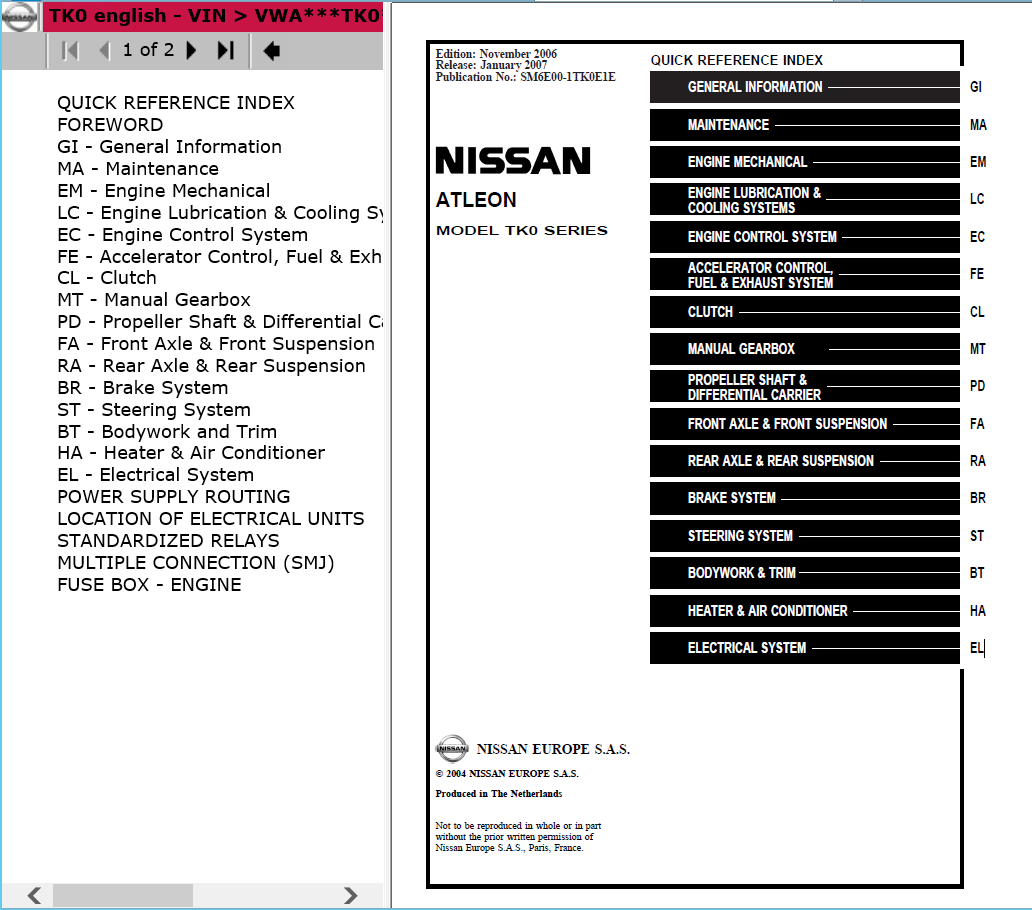Click ENGINE MECHANICAL bar in index page
The width and height of the screenshot is (1032, 910).
click(804, 162)
